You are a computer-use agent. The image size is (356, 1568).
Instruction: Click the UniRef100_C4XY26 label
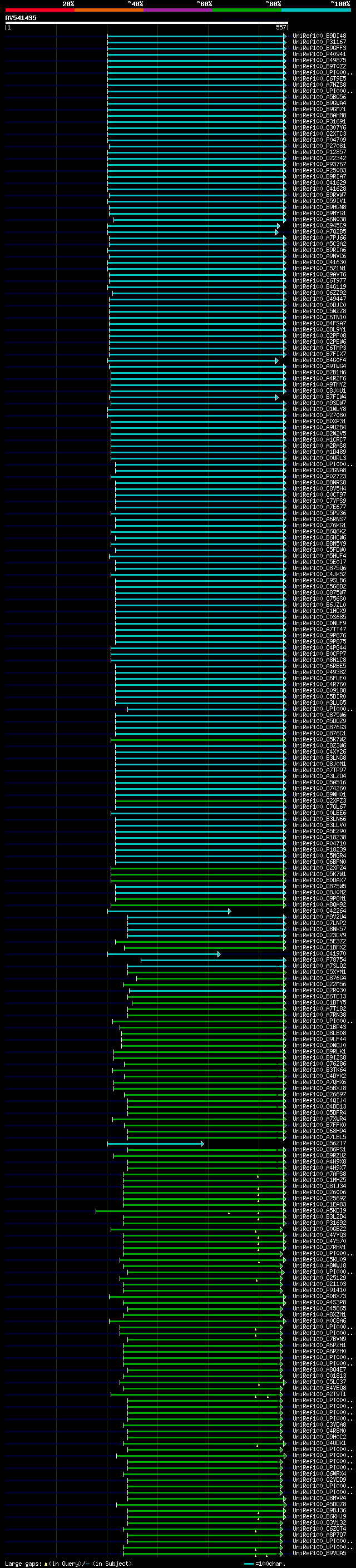[319, 752]
